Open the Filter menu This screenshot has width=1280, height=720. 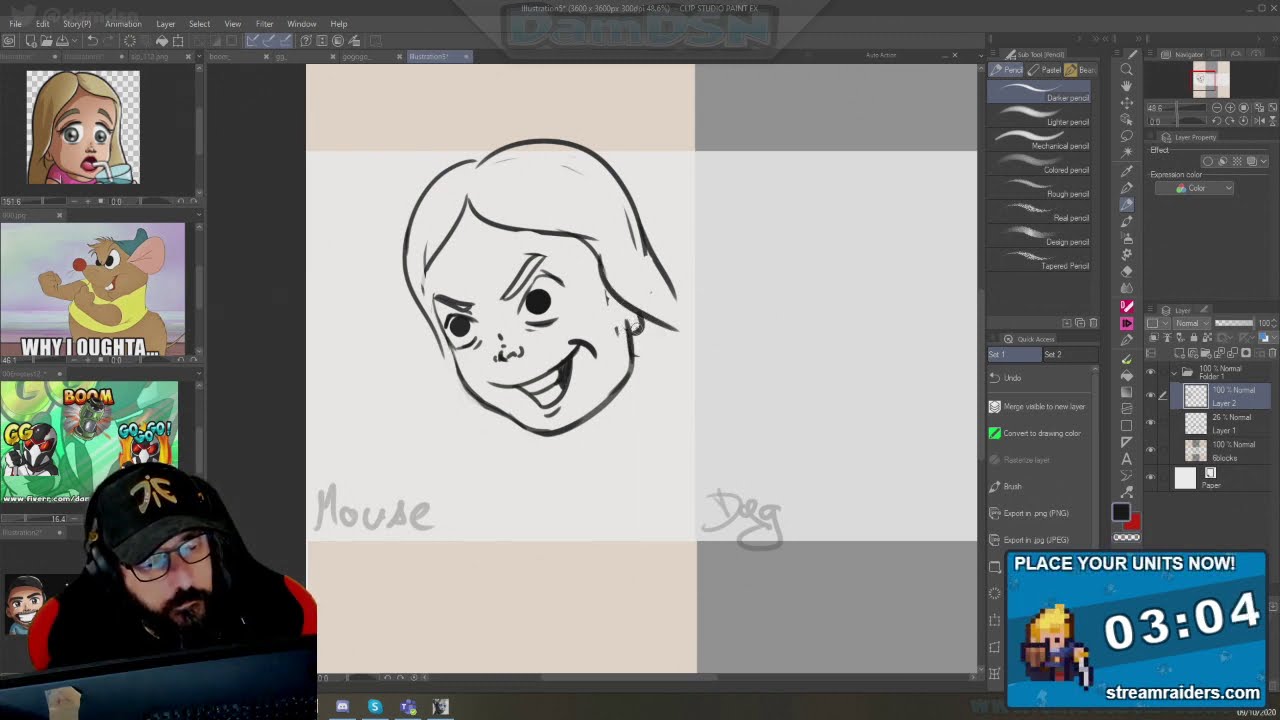pos(264,24)
